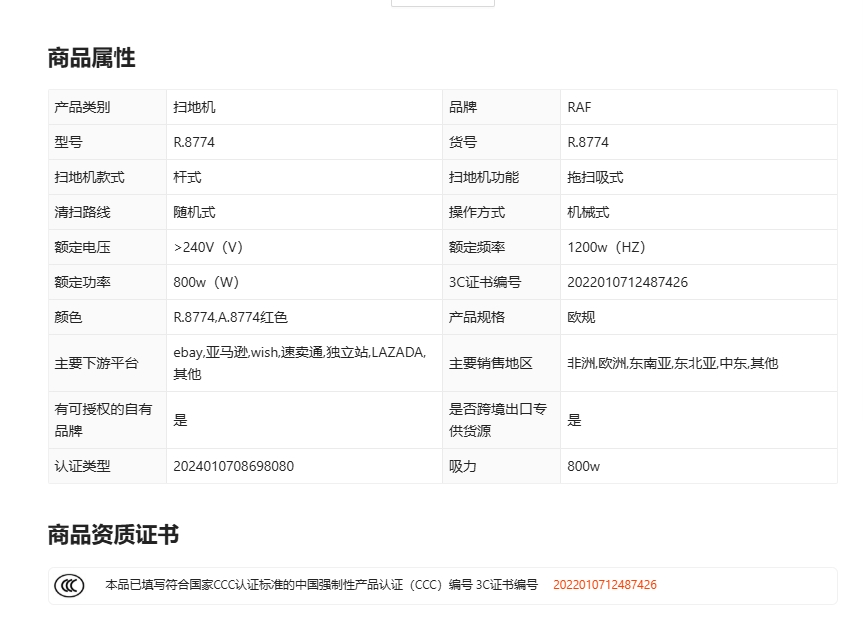Click the R.8774 value beside 货号
This screenshot has height=636, width=863.
tap(588, 142)
